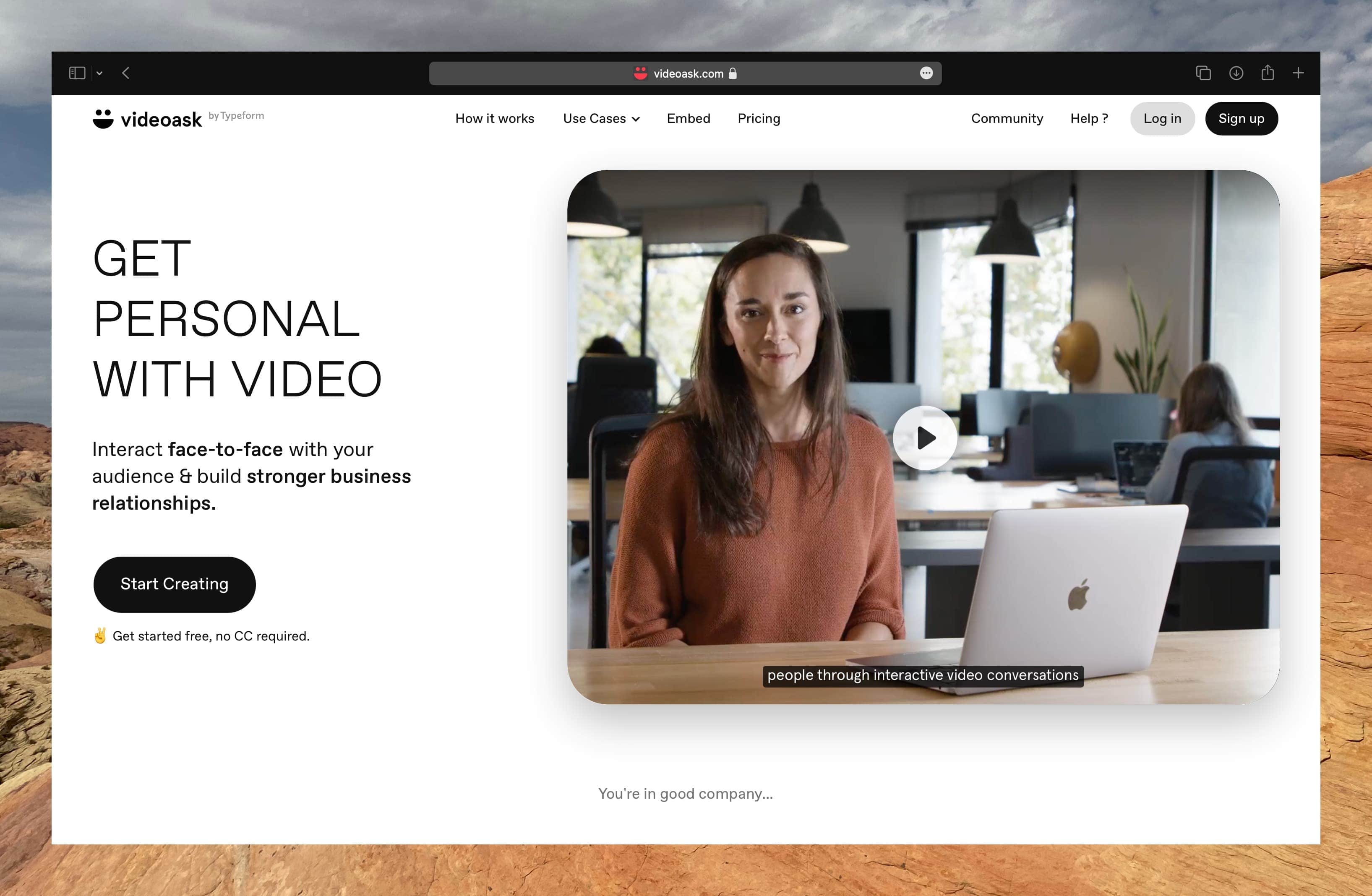Image resolution: width=1372 pixels, height=896 pixels.
Task: Toggle the browser sidebar
Action: click(x=77, y=73)
